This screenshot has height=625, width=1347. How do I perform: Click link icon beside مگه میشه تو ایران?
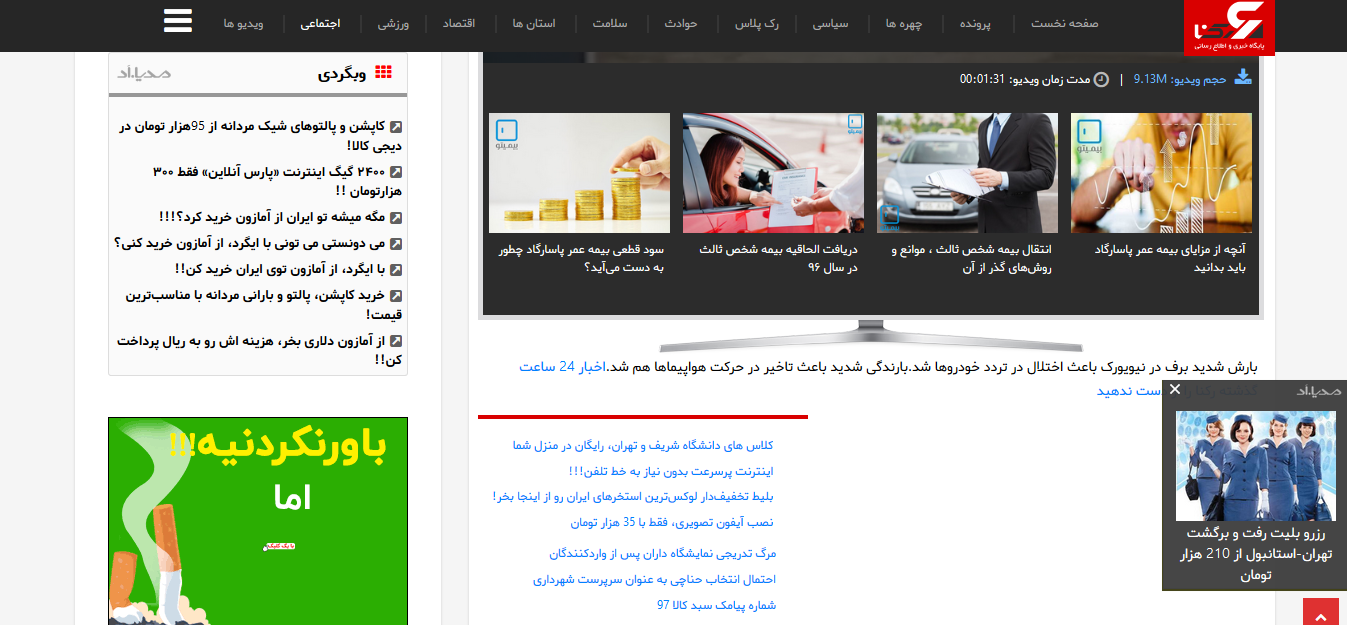point(396,218)
